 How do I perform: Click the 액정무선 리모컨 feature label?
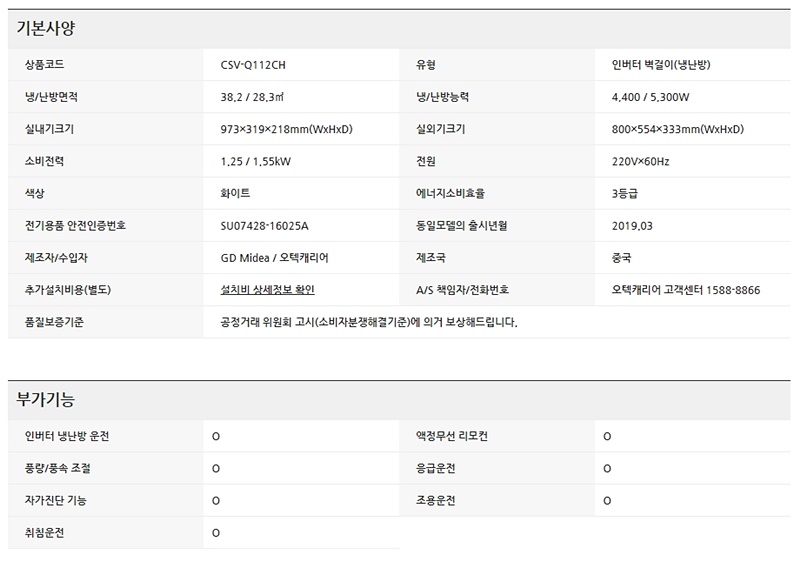[451, 437]
